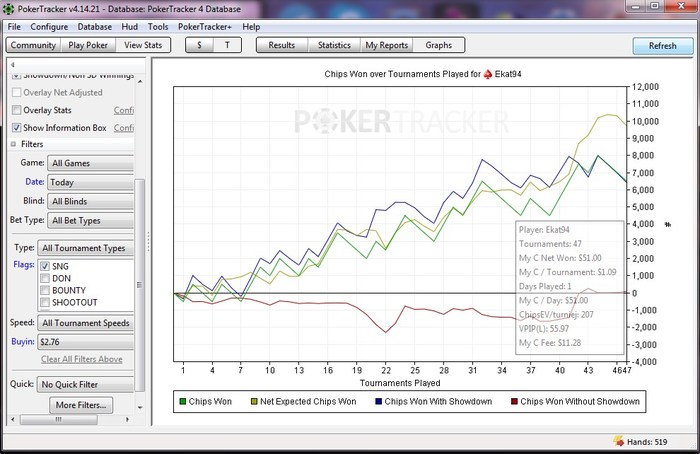Click the Date filter label link
This screenshot has height=454, width=700.
point(34,182)
